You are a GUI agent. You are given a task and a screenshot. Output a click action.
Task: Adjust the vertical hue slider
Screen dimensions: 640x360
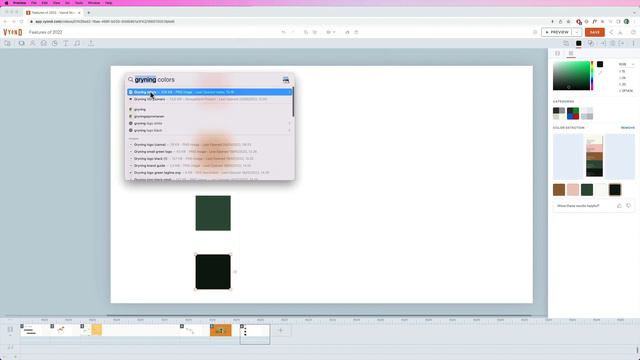tap(592, 76)
